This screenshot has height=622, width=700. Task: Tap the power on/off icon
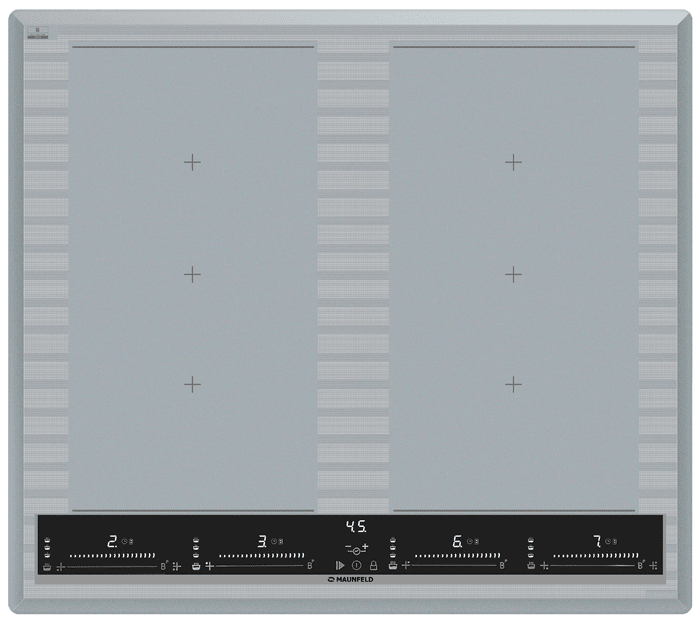[356, 565]
